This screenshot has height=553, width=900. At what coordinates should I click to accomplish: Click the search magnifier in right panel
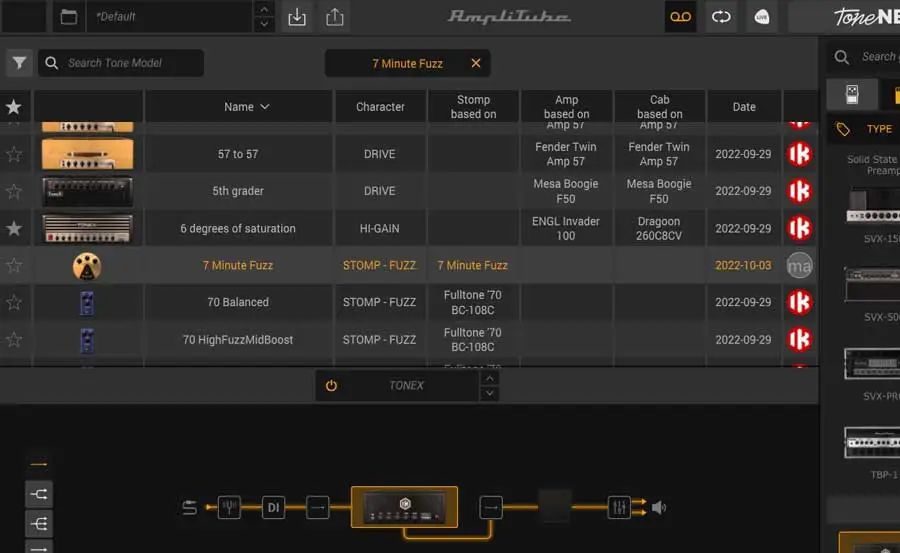841,57
